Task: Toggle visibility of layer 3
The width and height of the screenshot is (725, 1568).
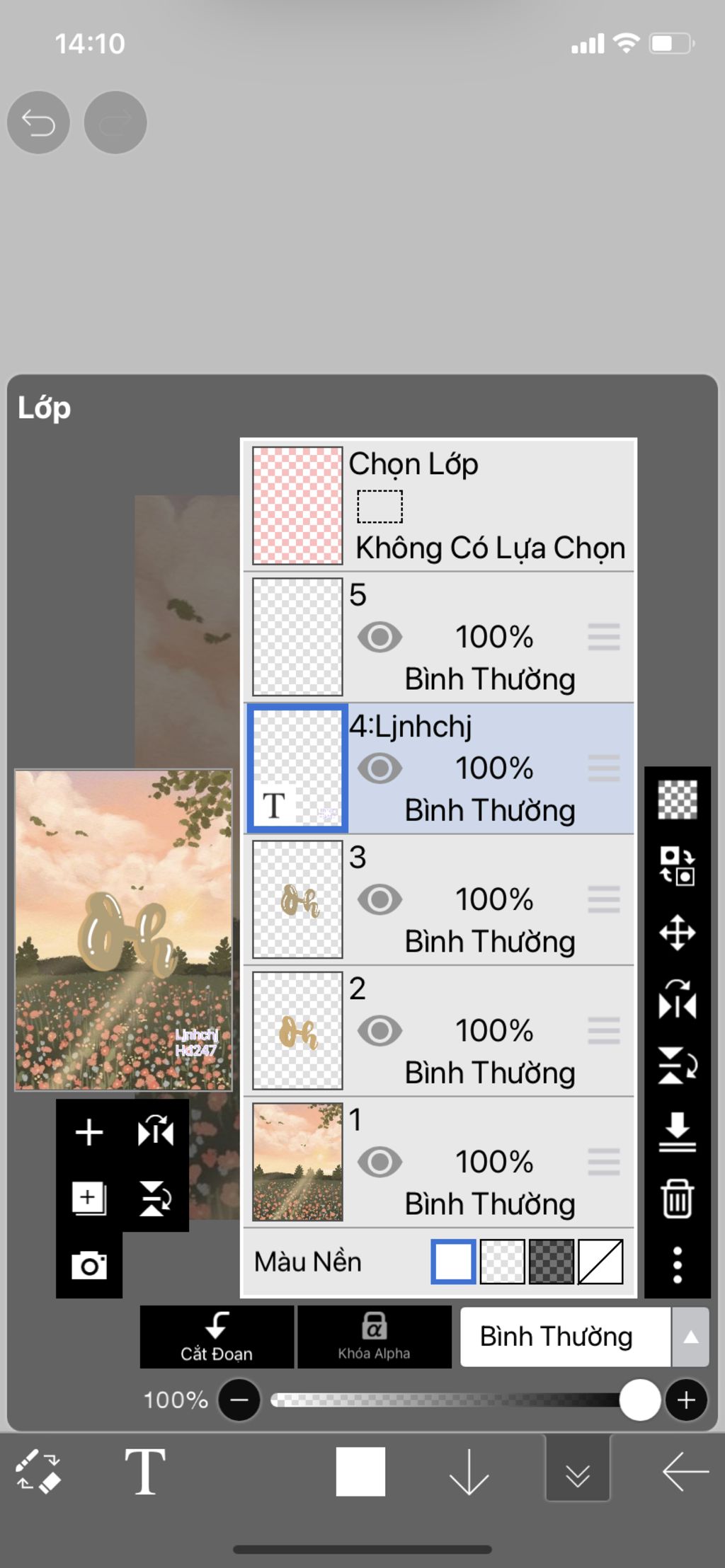Action: point(380,899)
